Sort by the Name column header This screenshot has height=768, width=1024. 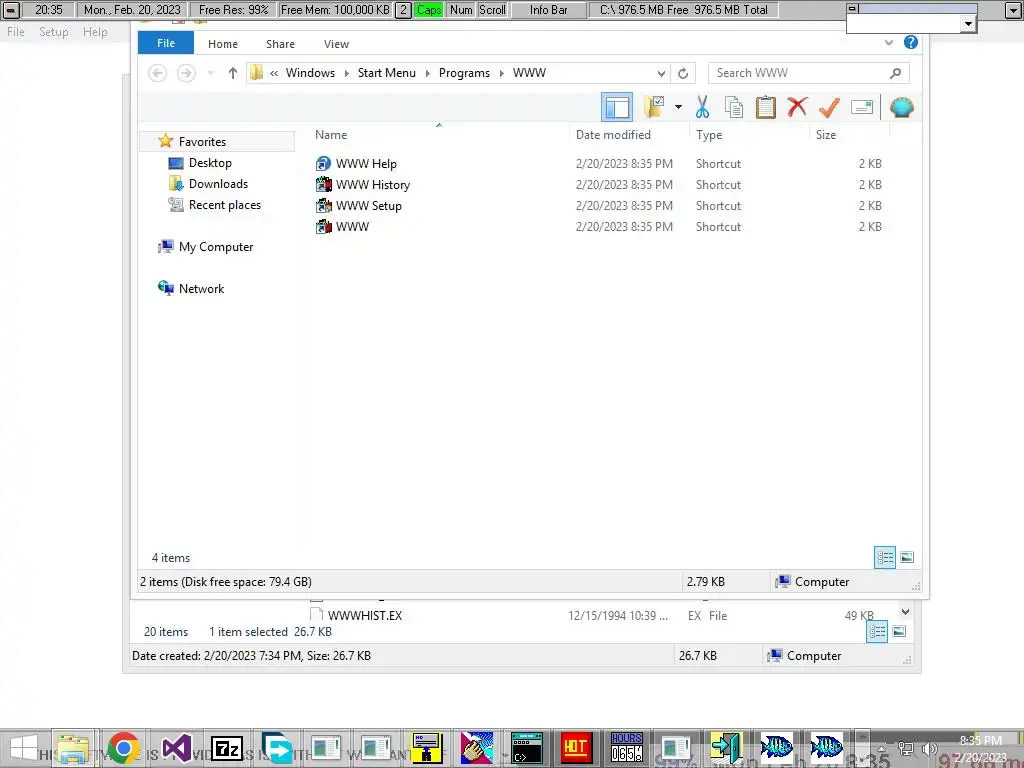tap(331, 135)
